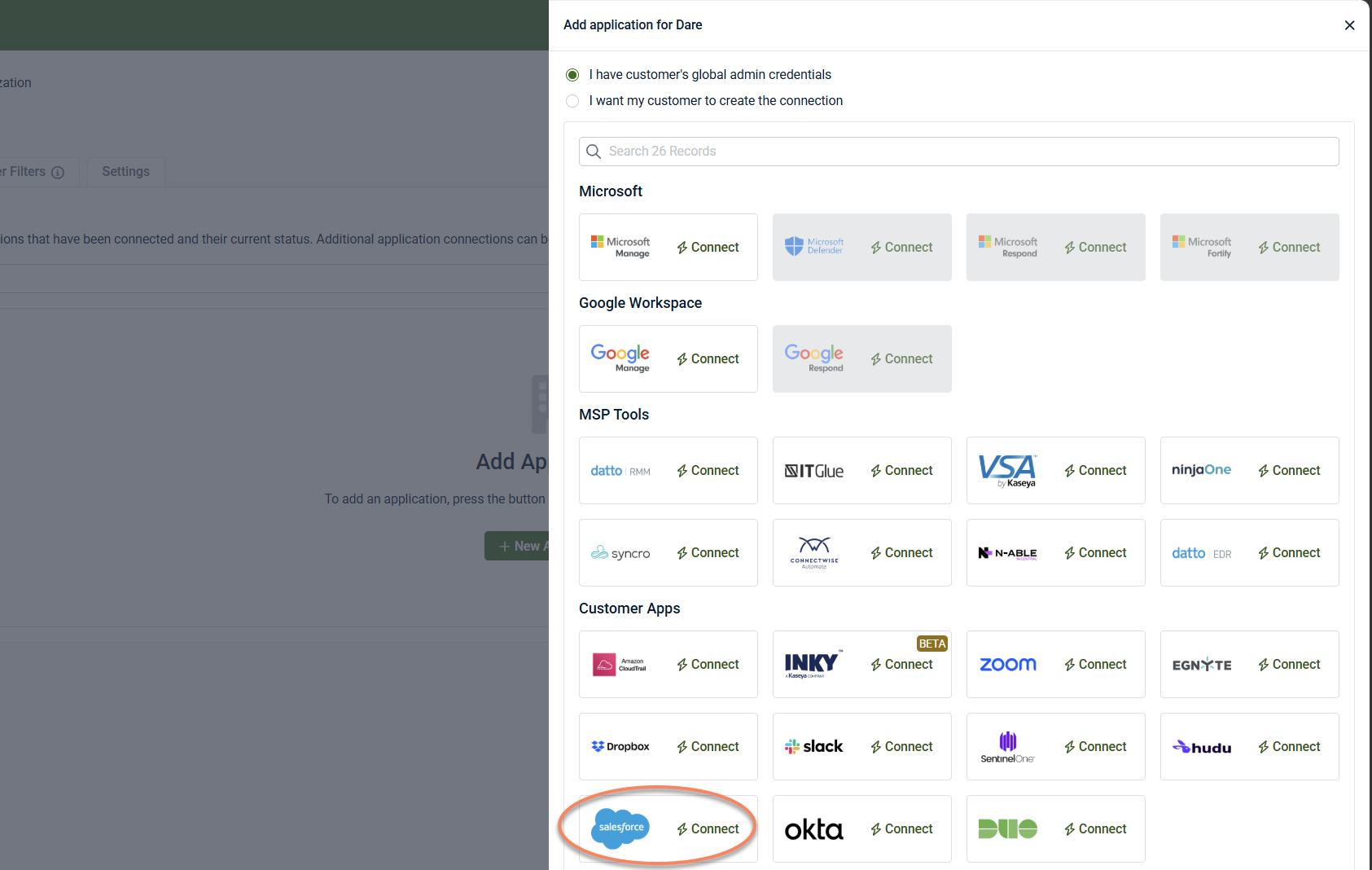The width and height of the screenshot is (1372, 870).
Task: Click the Slack logo
Action: tap(814, 746)
